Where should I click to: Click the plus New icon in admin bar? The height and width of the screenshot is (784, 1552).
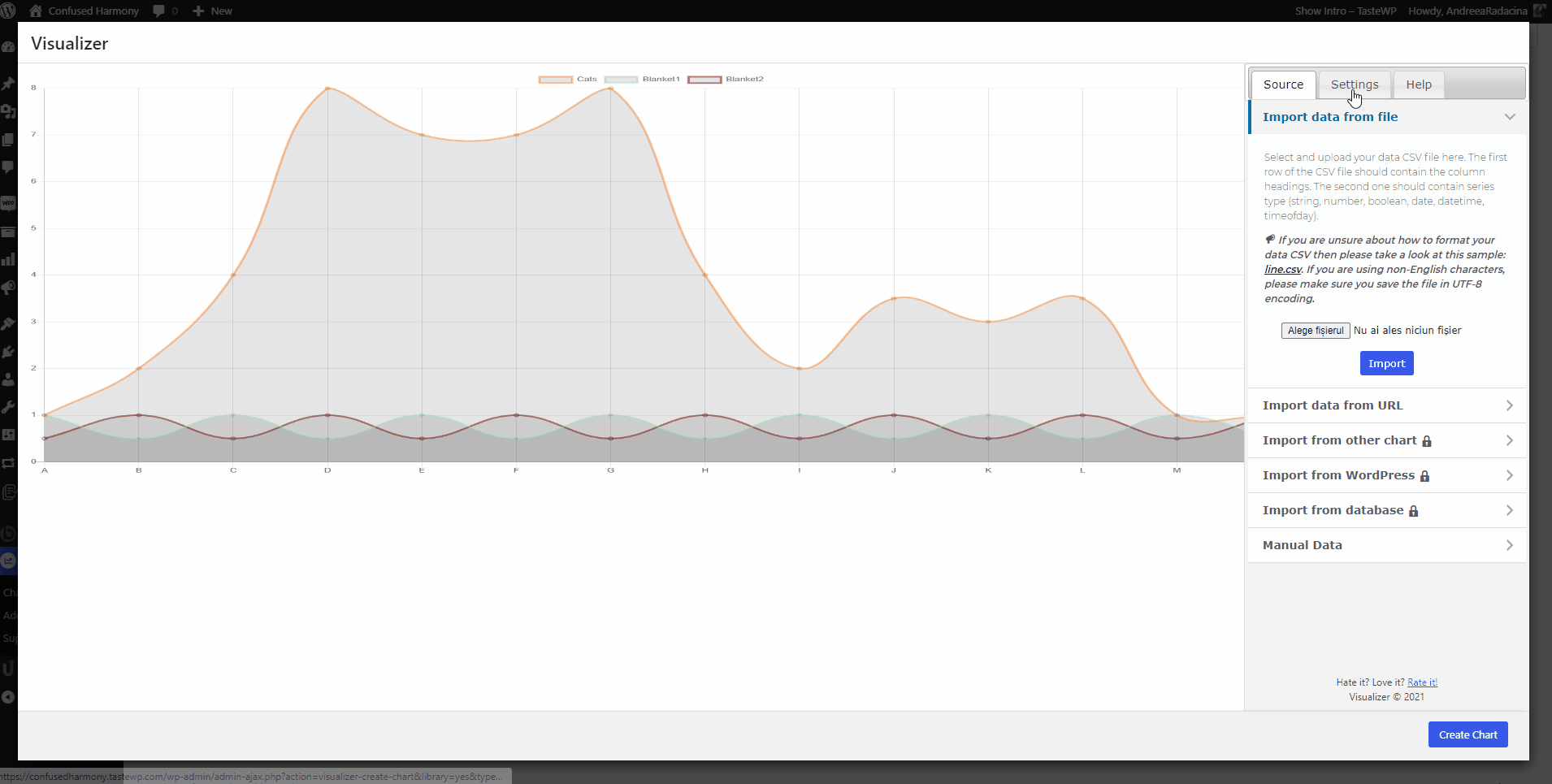198,11
